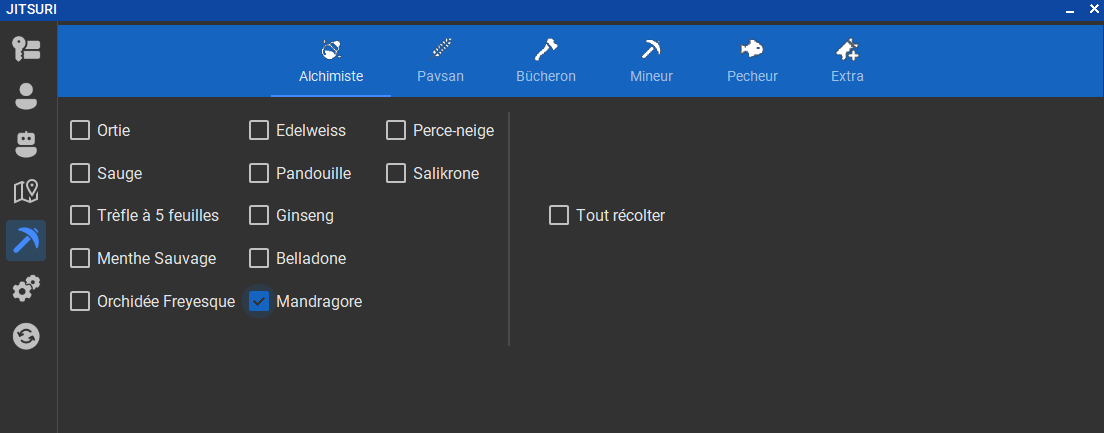Minimize the JITSURI window
Screen dimensions: 1104x433
coord(1070,10)
